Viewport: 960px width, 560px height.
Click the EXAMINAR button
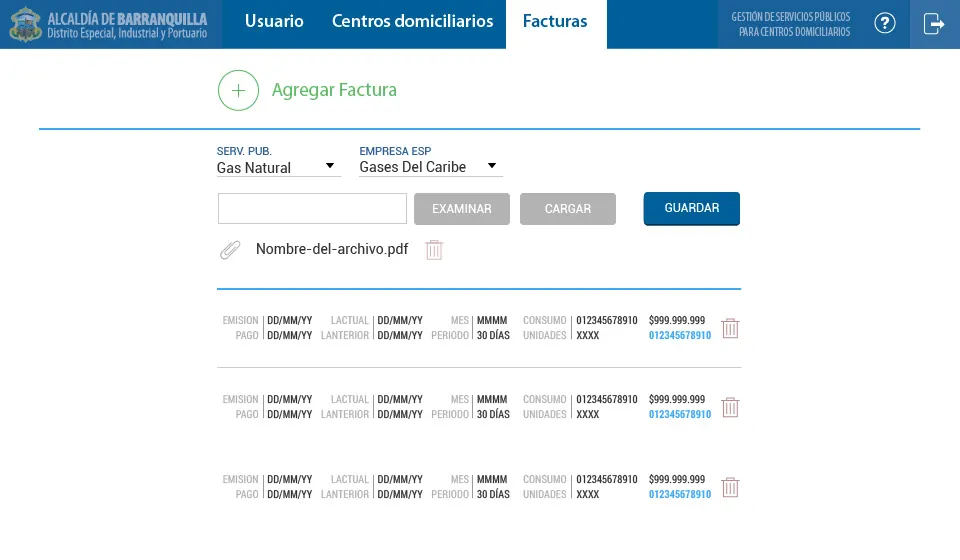[462, 209]
